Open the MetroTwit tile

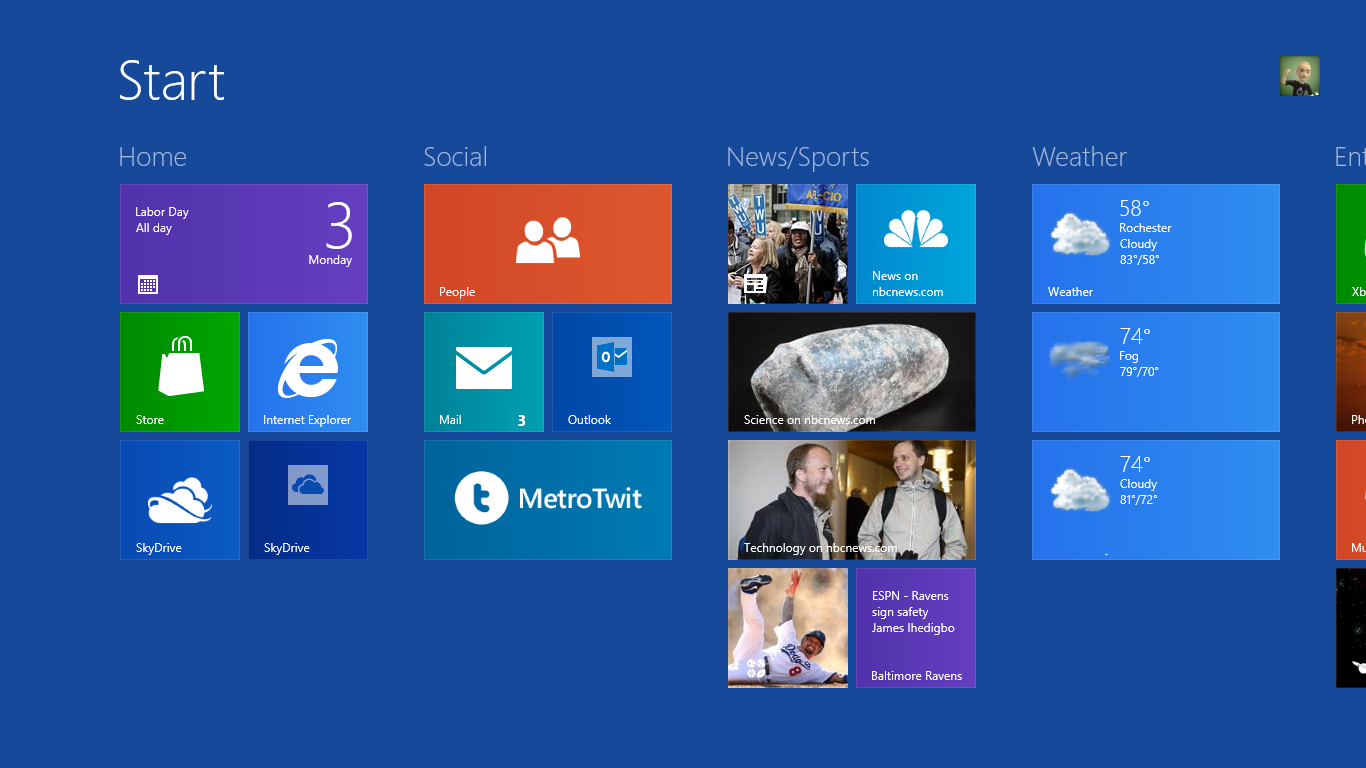(x=548, y=500)
